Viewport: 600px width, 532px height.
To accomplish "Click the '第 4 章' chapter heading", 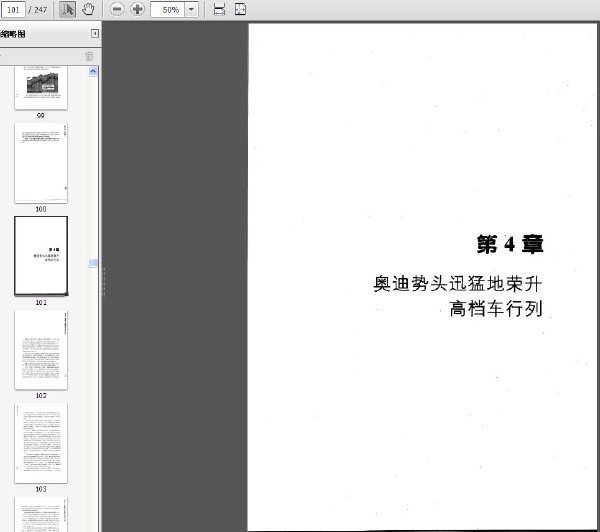I will (510, 244).
